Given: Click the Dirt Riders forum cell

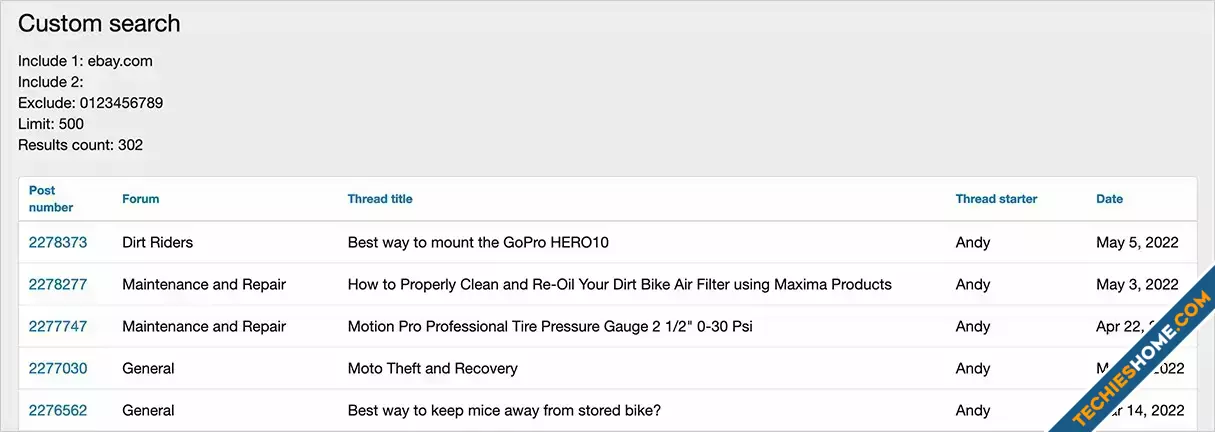Looking at the screenshot, I should (158, 242).
